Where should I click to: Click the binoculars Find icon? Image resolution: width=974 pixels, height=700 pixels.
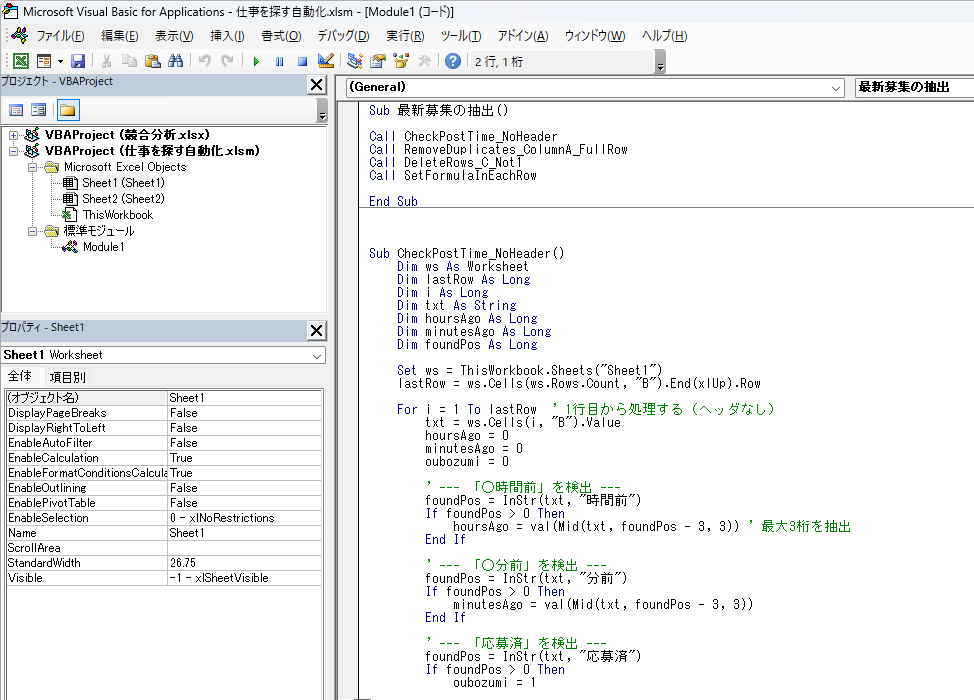(x=176, y=61)
